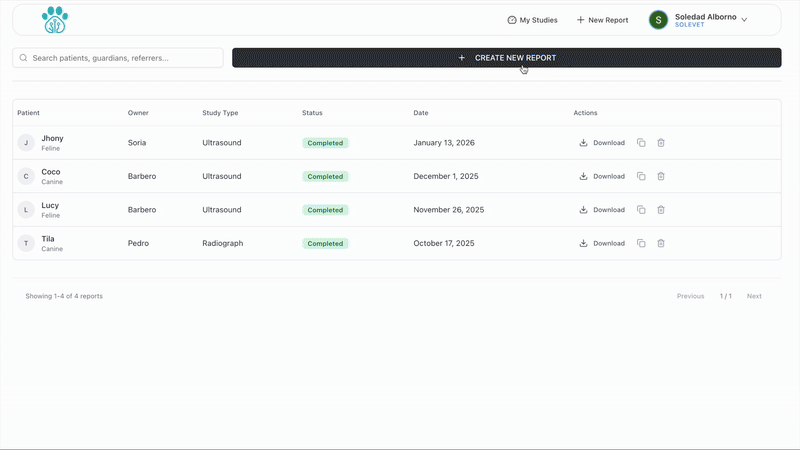This screenshot has height=450, width=800.
Task: Download the Jhony report
Action: click(602, 143)
